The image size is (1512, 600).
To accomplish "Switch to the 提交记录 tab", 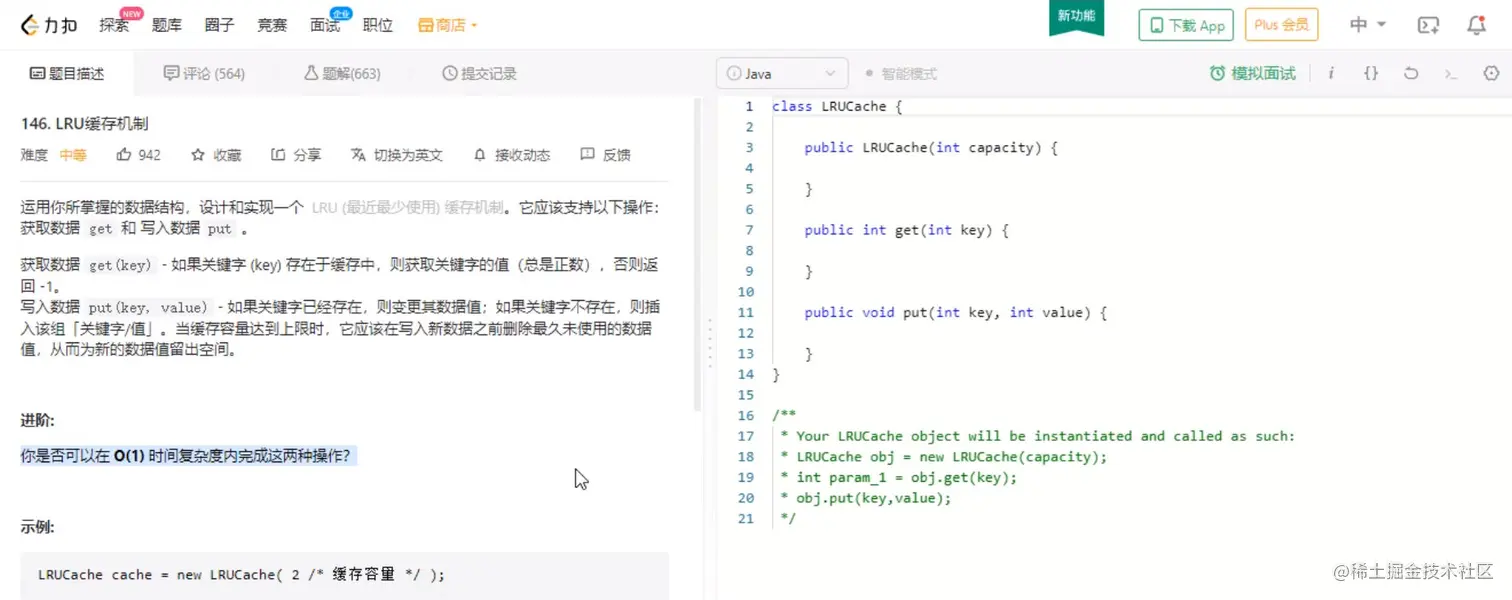I will point(479,73).
